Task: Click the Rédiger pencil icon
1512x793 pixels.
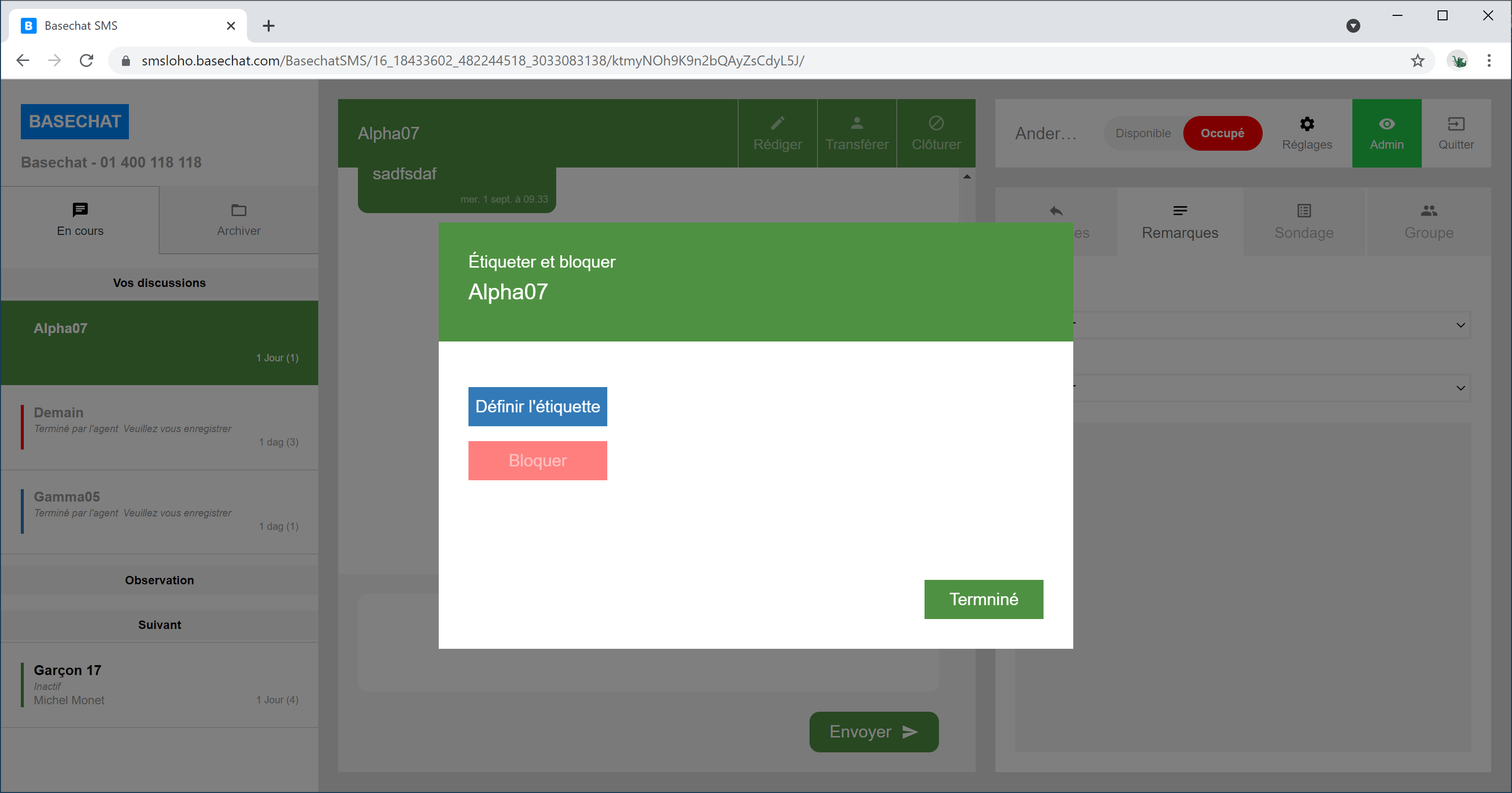Action: click(x=777, y=123)
